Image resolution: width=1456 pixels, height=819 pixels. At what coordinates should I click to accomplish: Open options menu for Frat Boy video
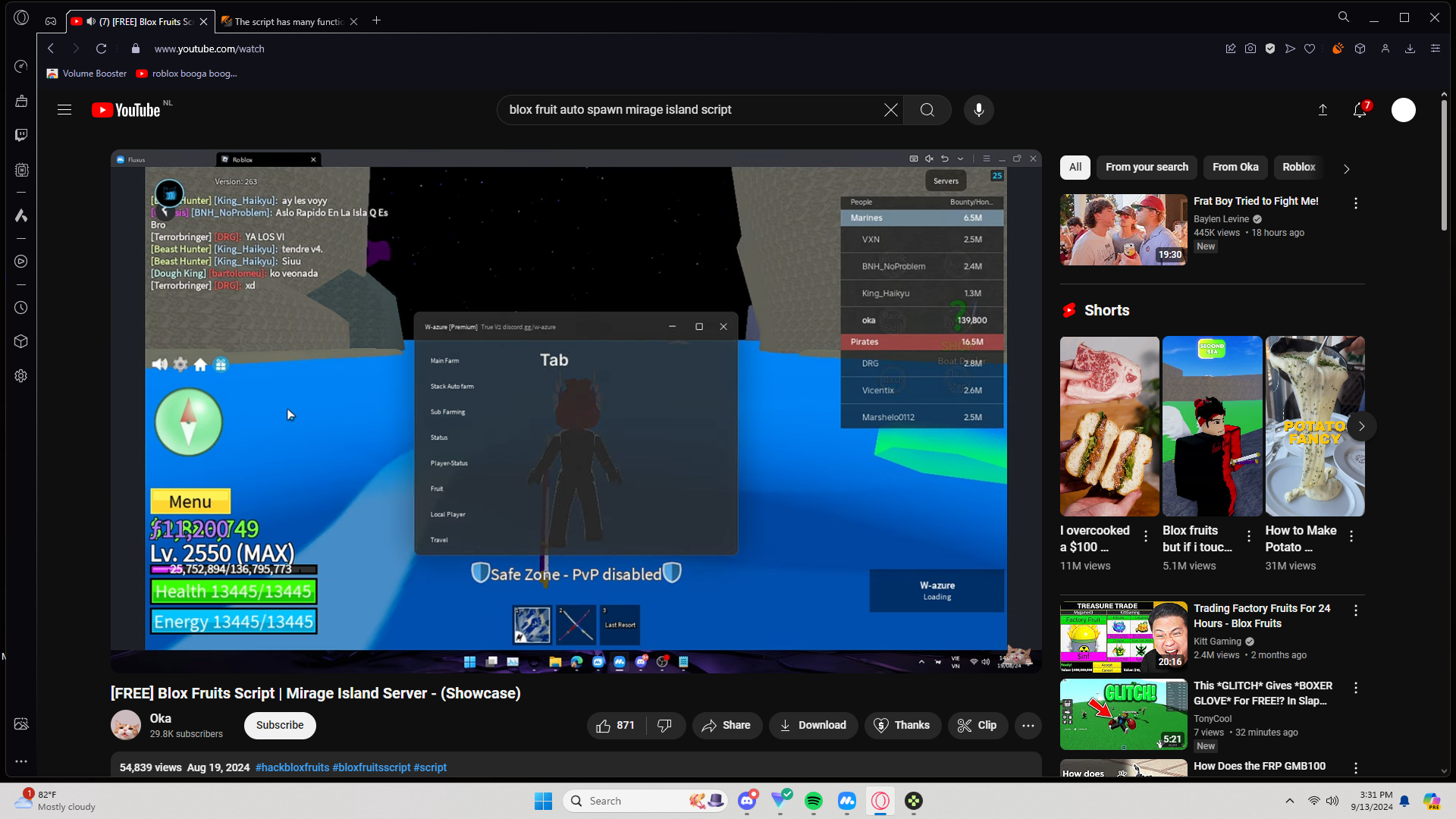tap(1356, 203)
